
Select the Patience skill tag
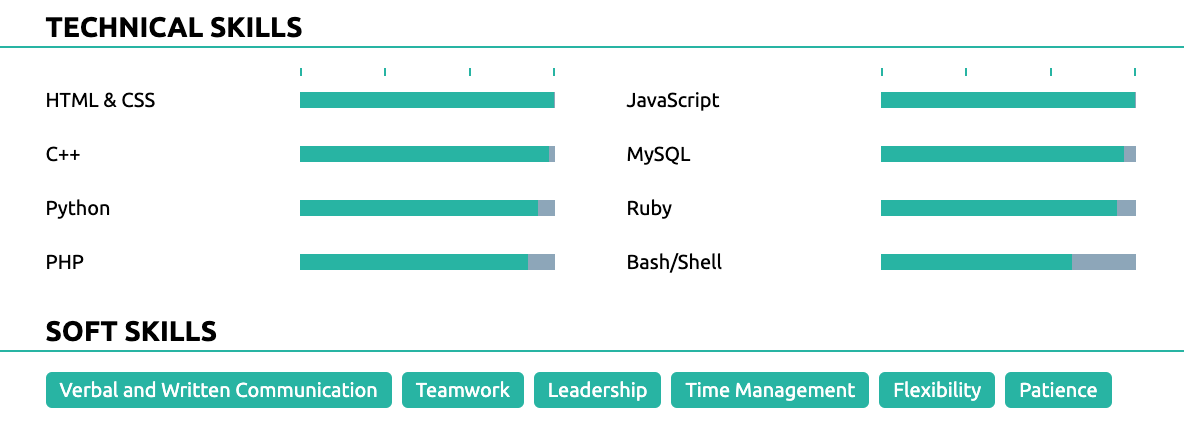(1058, 390)
